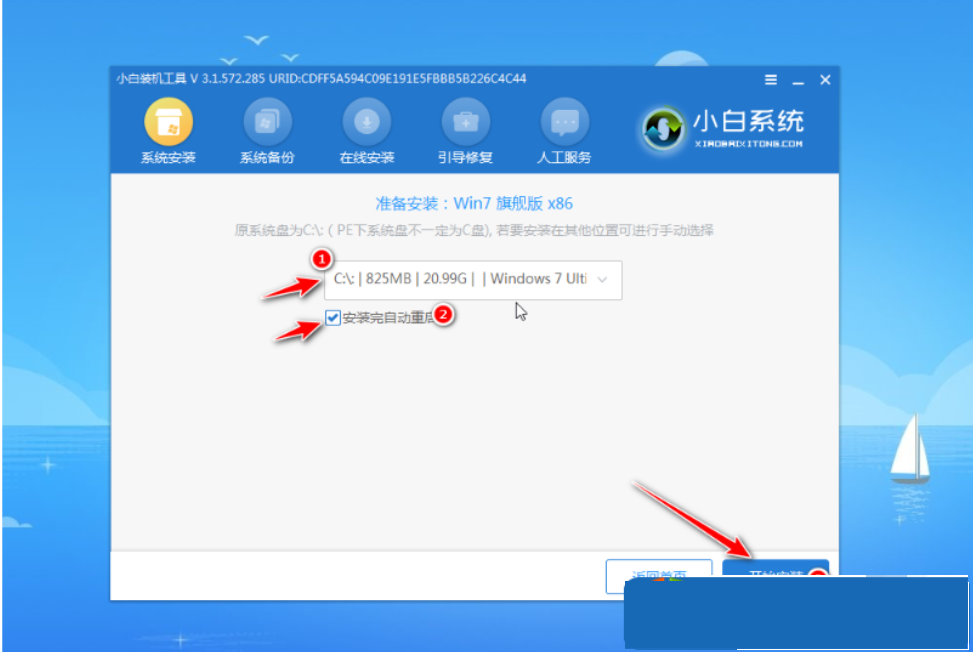Click the 准备安装 Win7 旗舰版 x86 heading
This screenshot has height=652, width=973.
[x=474, y=203]
